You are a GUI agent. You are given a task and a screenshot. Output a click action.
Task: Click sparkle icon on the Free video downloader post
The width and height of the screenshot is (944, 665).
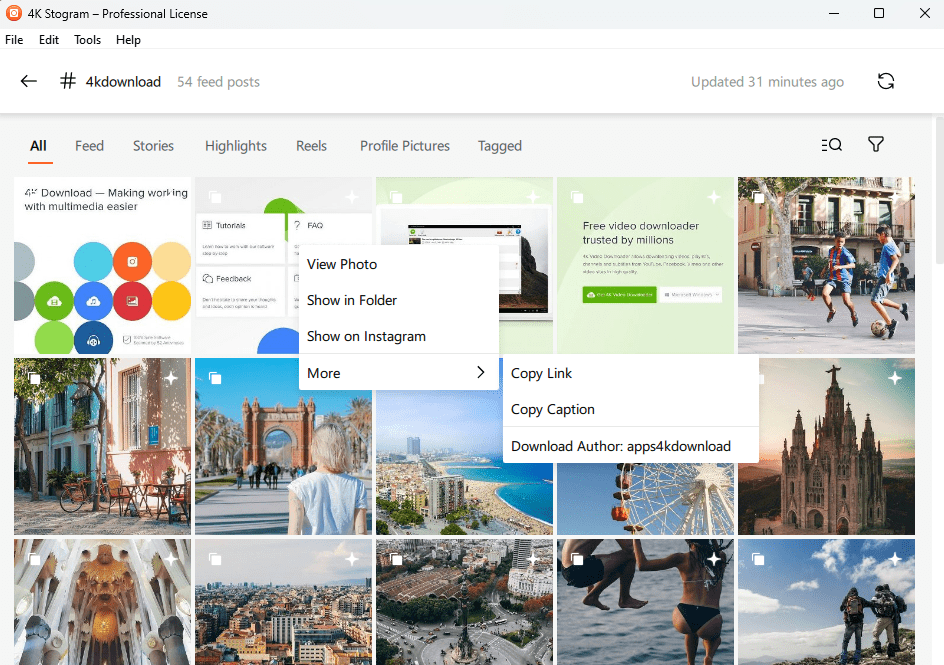[x=713, y=197]
